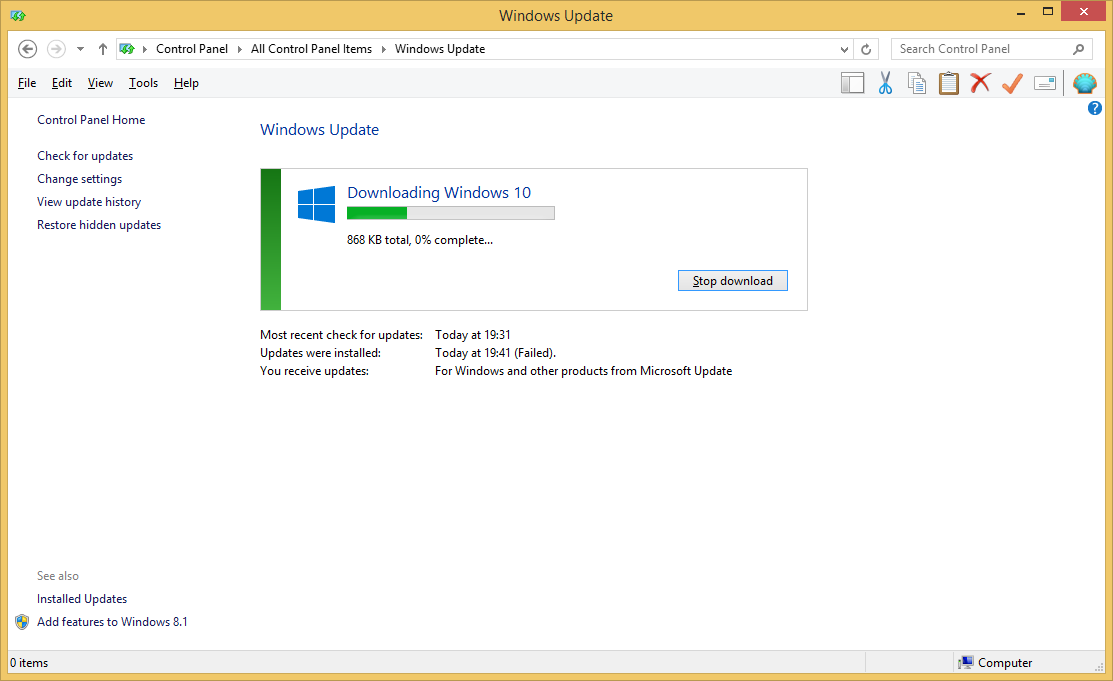Viewport: 1113px width, 681px height.
Task: Click 'For Windows and other products from Microsoft Update'
Action: coord(583,371)
